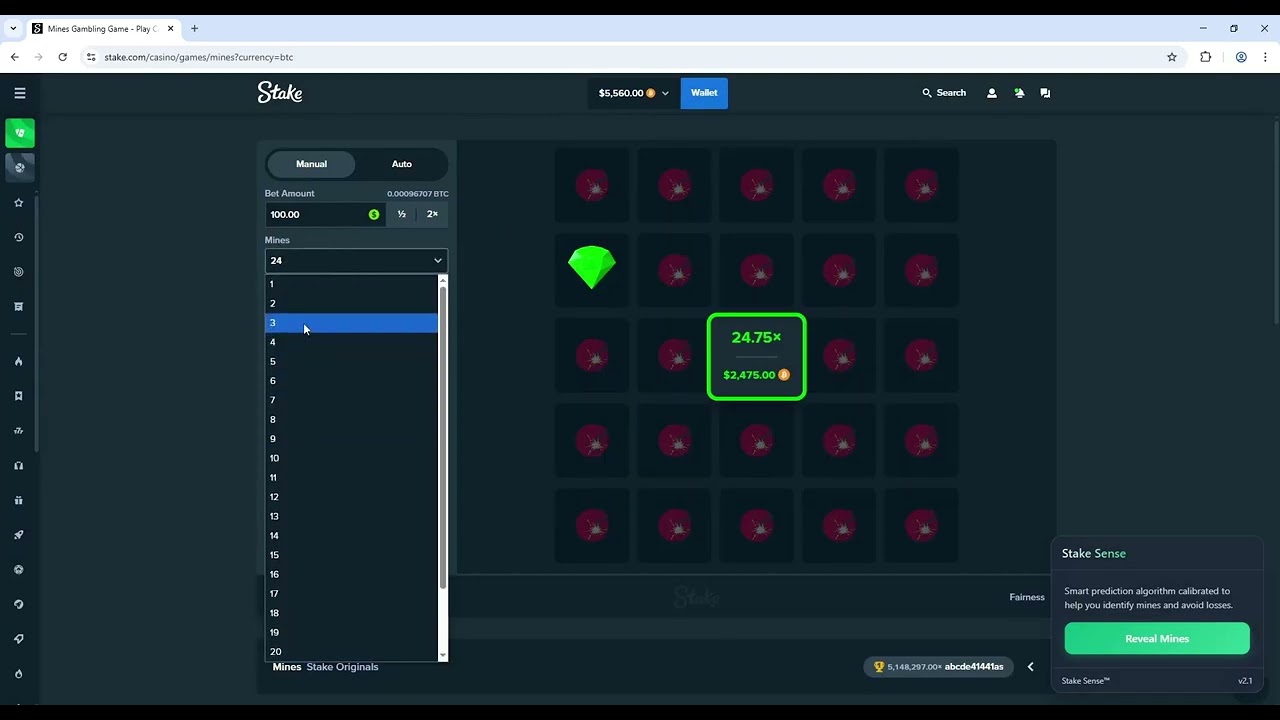Click the gift box sidebar icon
The width and height of the screenshot is (1280, 720).
19,500
